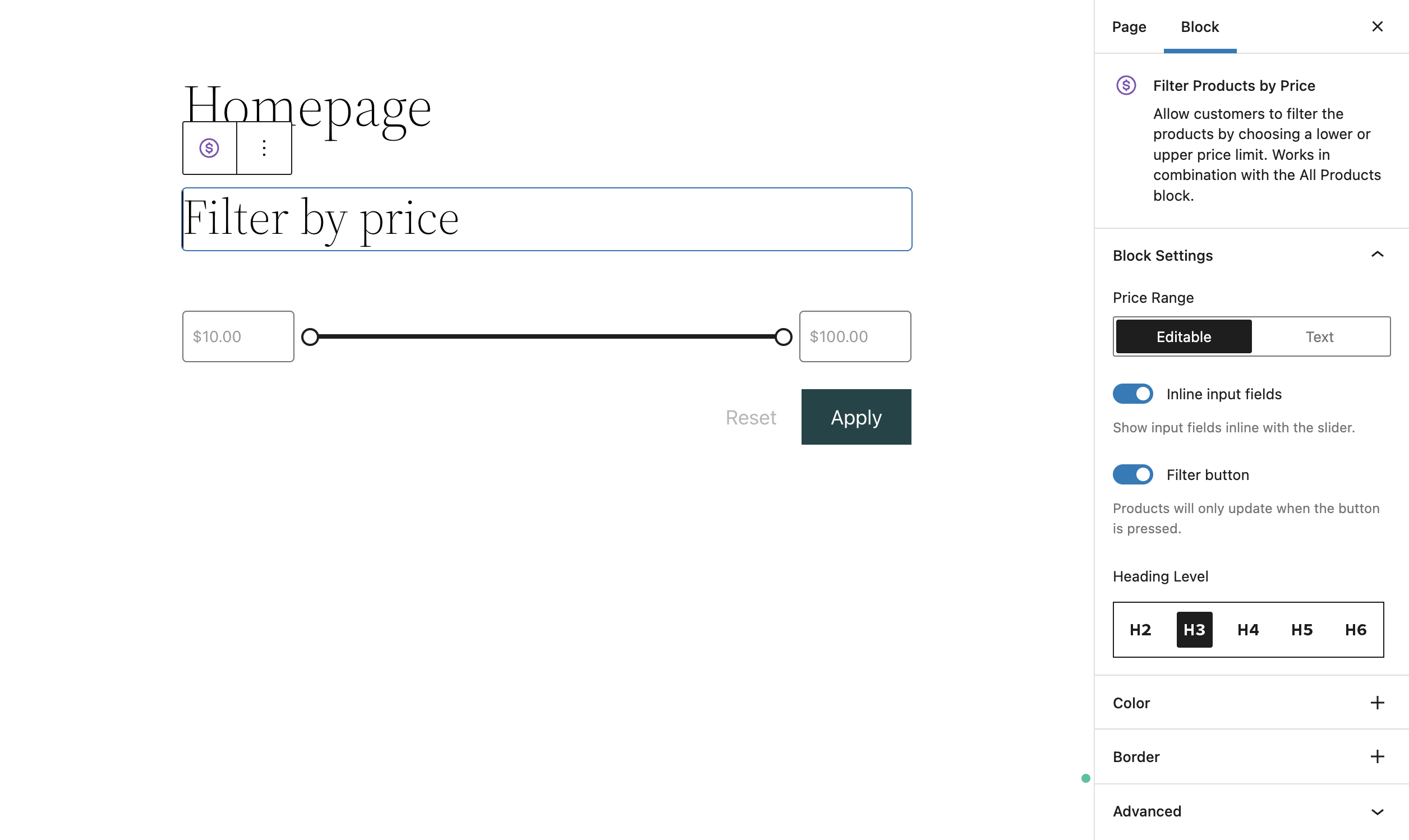1409x840 pixels.
Task: Switch to the Page tab
Action: tap(1129, 26)
